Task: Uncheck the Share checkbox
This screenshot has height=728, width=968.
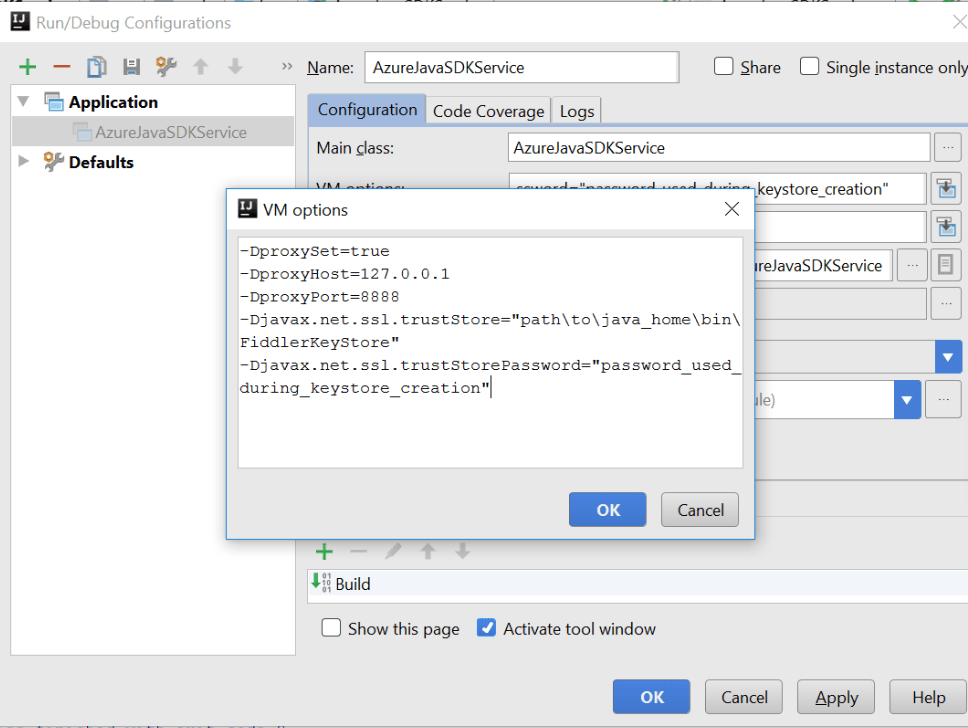Action: [x=723, y=67]
